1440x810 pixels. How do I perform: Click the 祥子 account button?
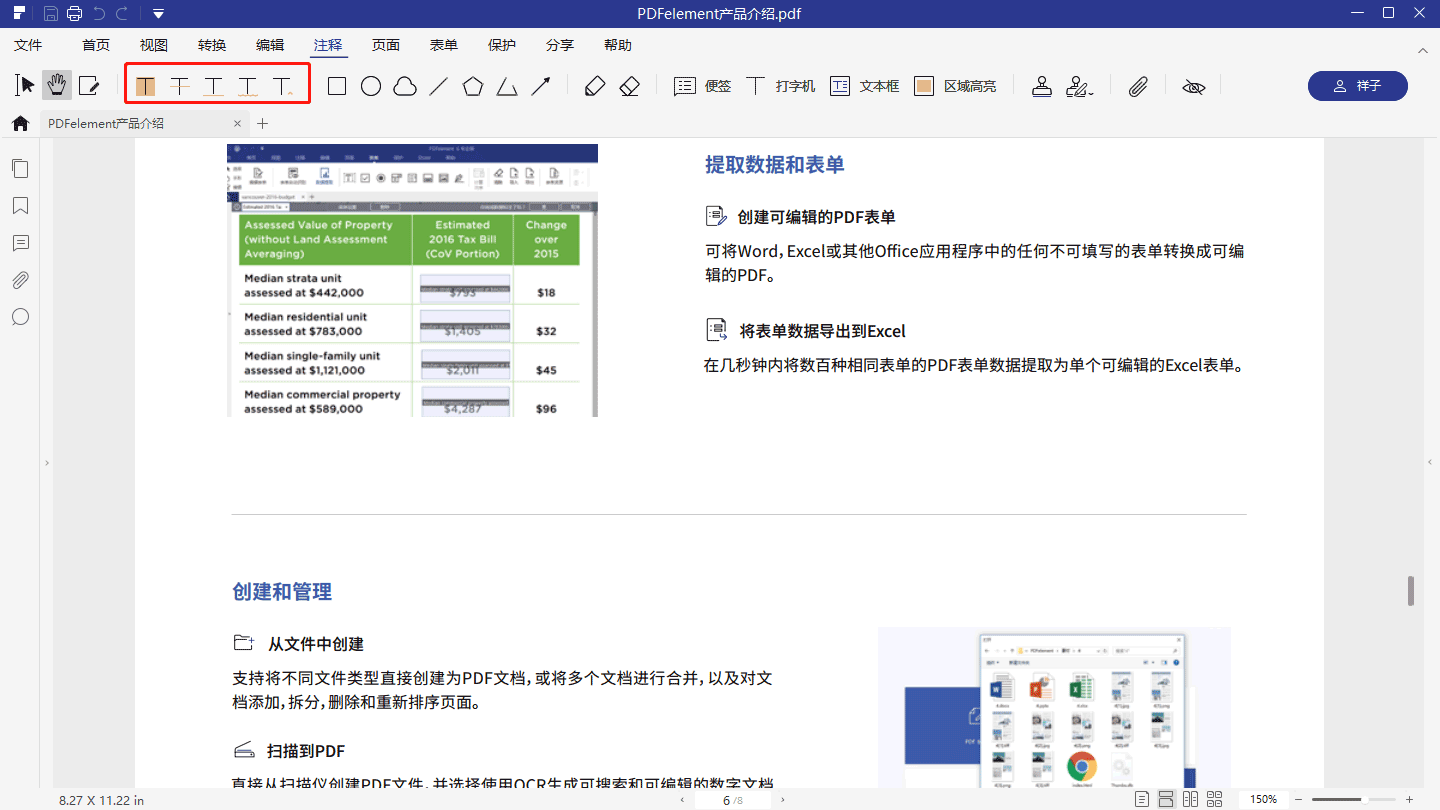coord(1357,86)
